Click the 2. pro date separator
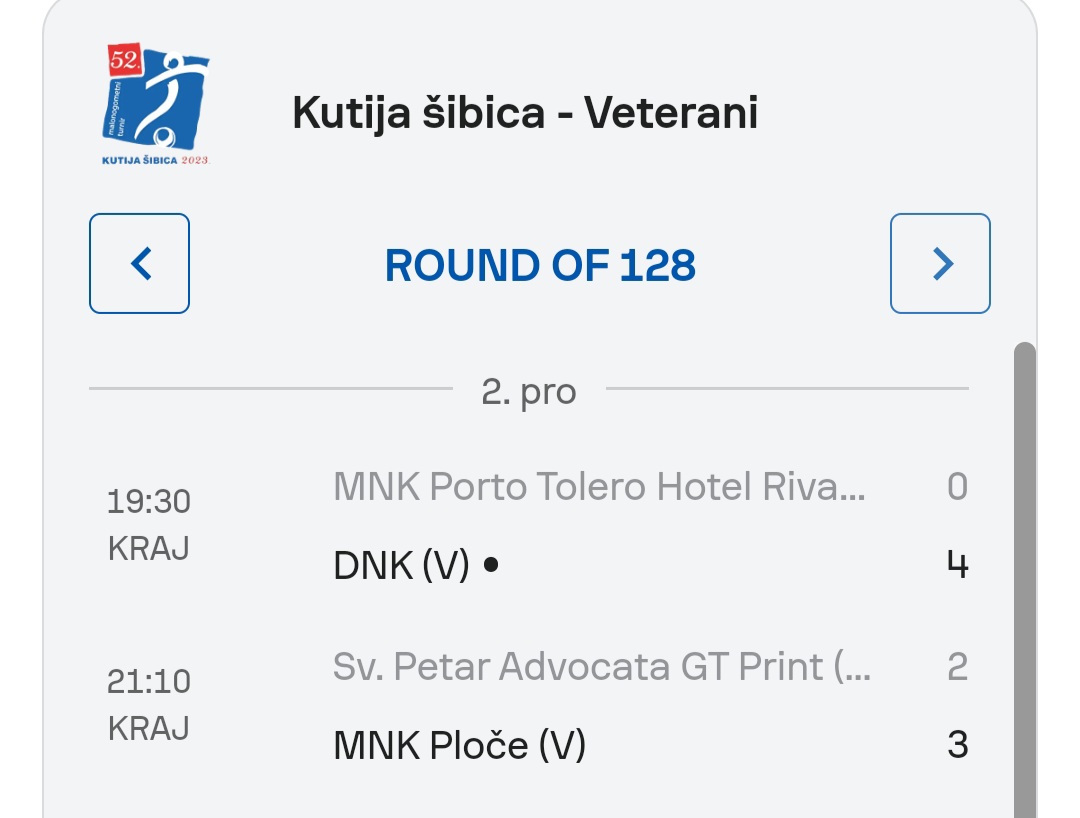This screenshot has height=818, width=1080. click(528, 392)
